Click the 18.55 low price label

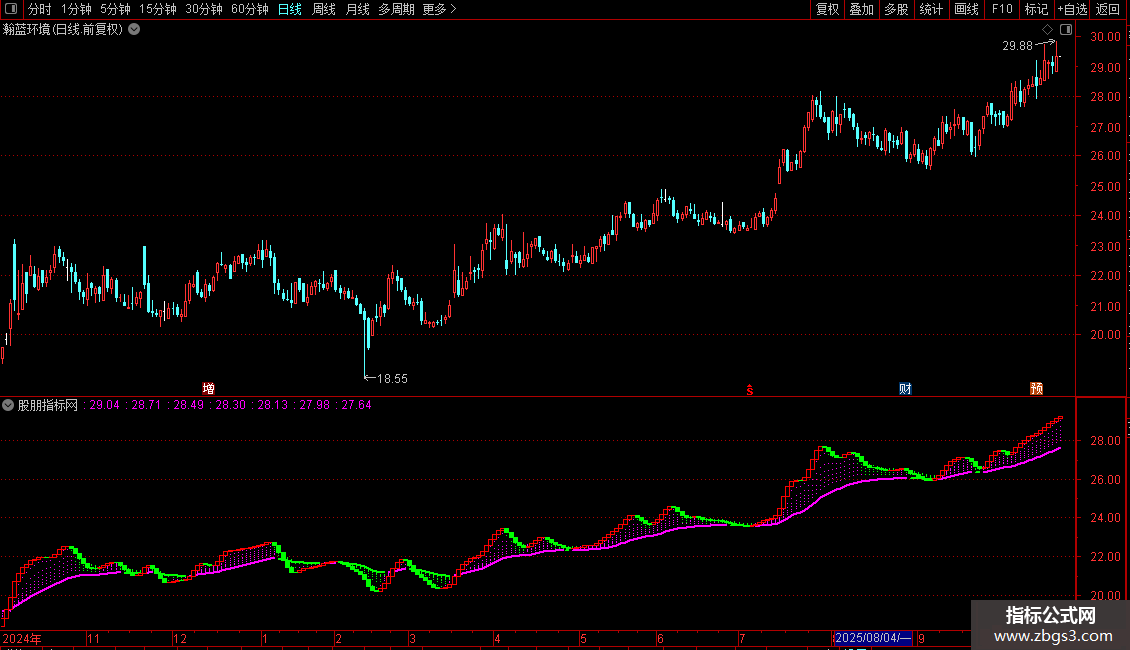(393, 378)
